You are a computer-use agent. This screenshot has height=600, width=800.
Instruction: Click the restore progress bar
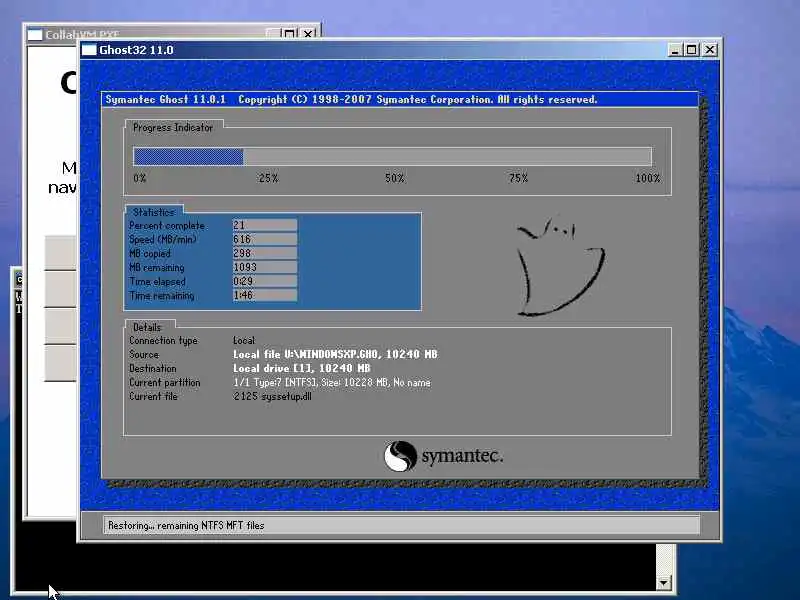tap(392, 156)
